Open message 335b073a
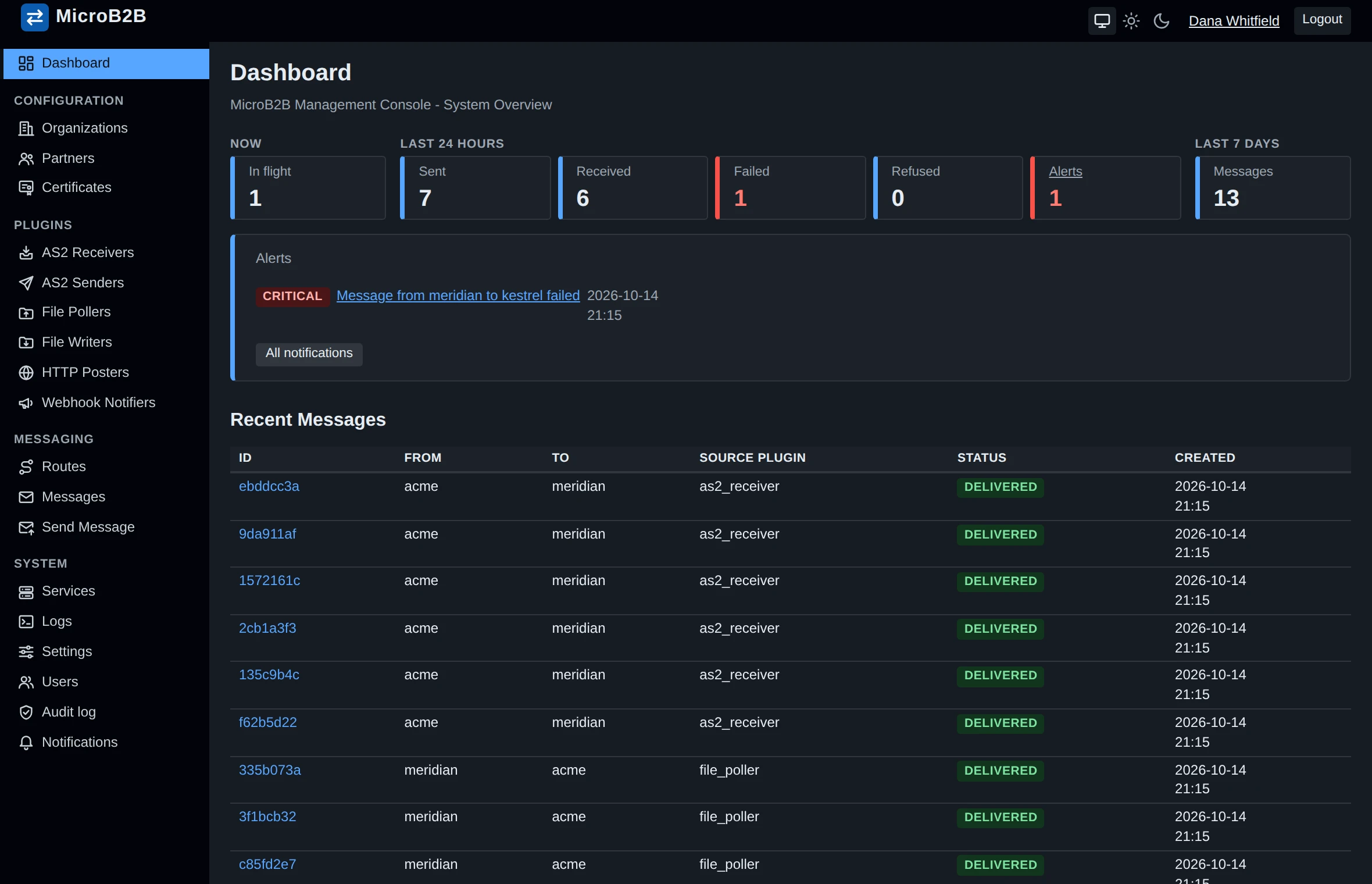Image resolution: width=1372 pixels, height=884 pixels. [x=270, y=770]
